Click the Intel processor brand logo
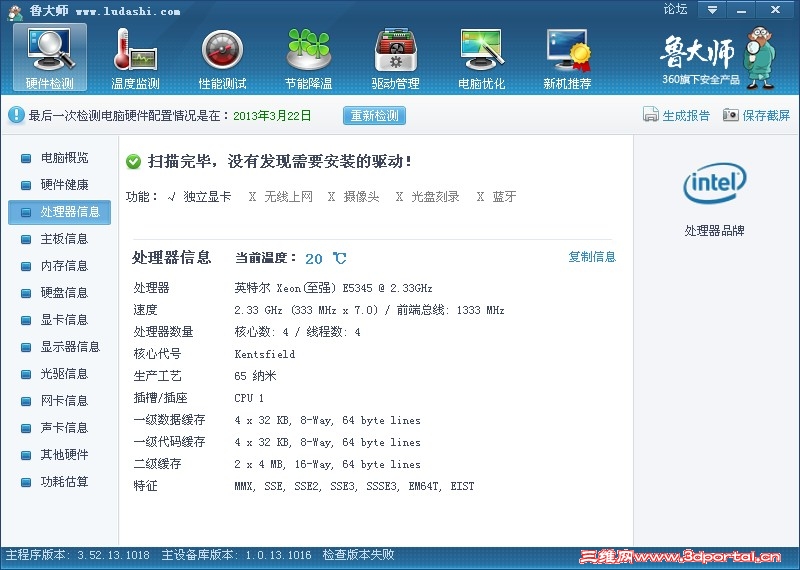The height and width of the screenshot is (570, 800). [x=714, y=183]
